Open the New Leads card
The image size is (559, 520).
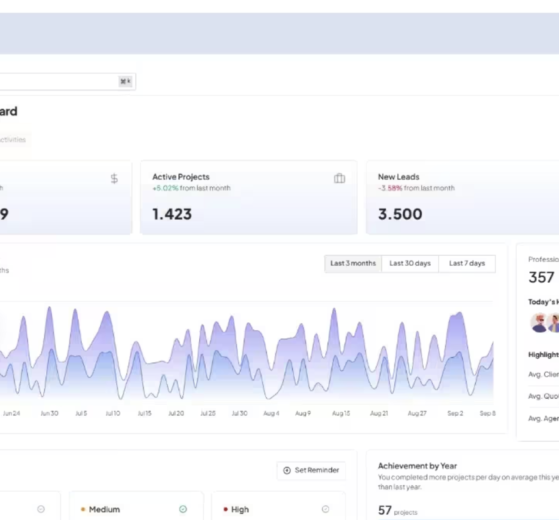pyautogui.click(x=462, y=197)
